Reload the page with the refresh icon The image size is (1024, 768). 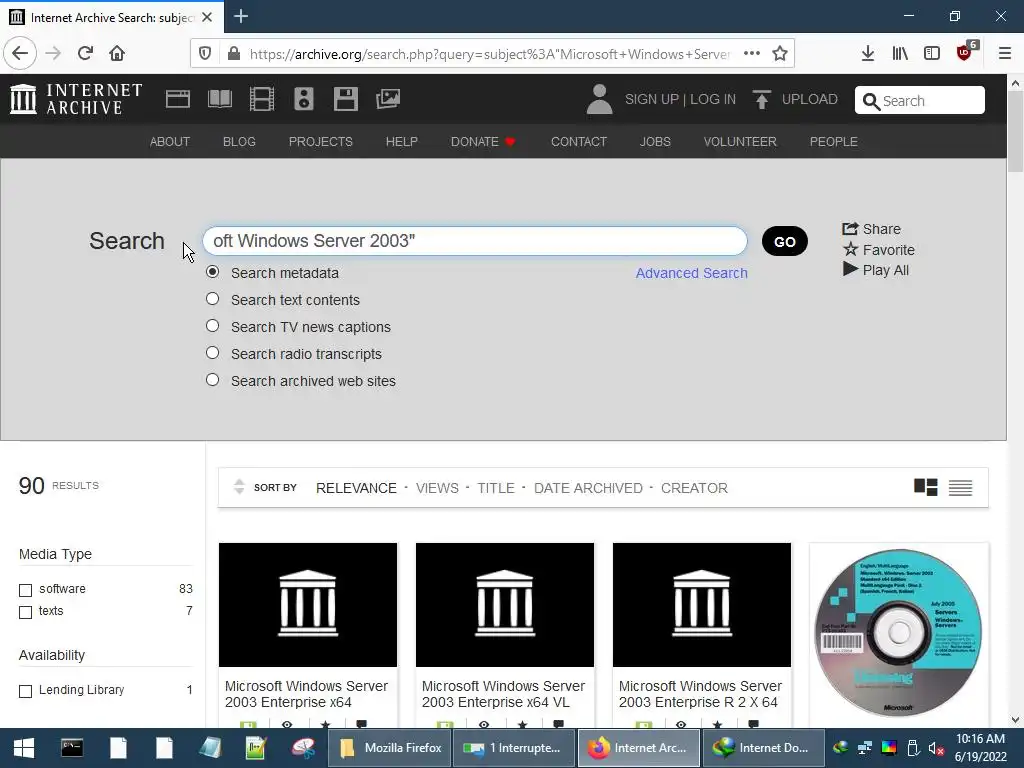pos(85,54)
